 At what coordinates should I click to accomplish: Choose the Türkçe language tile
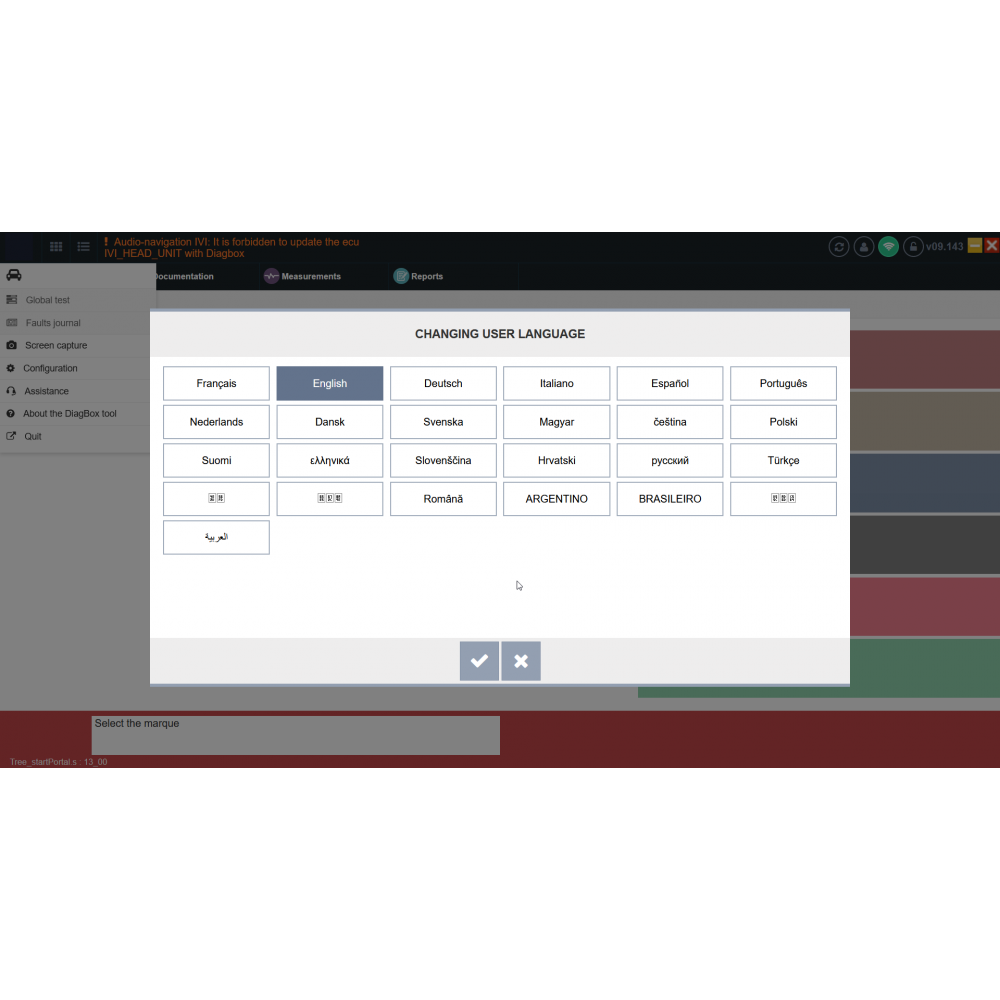pyautogui.click(x=783, y=460)
